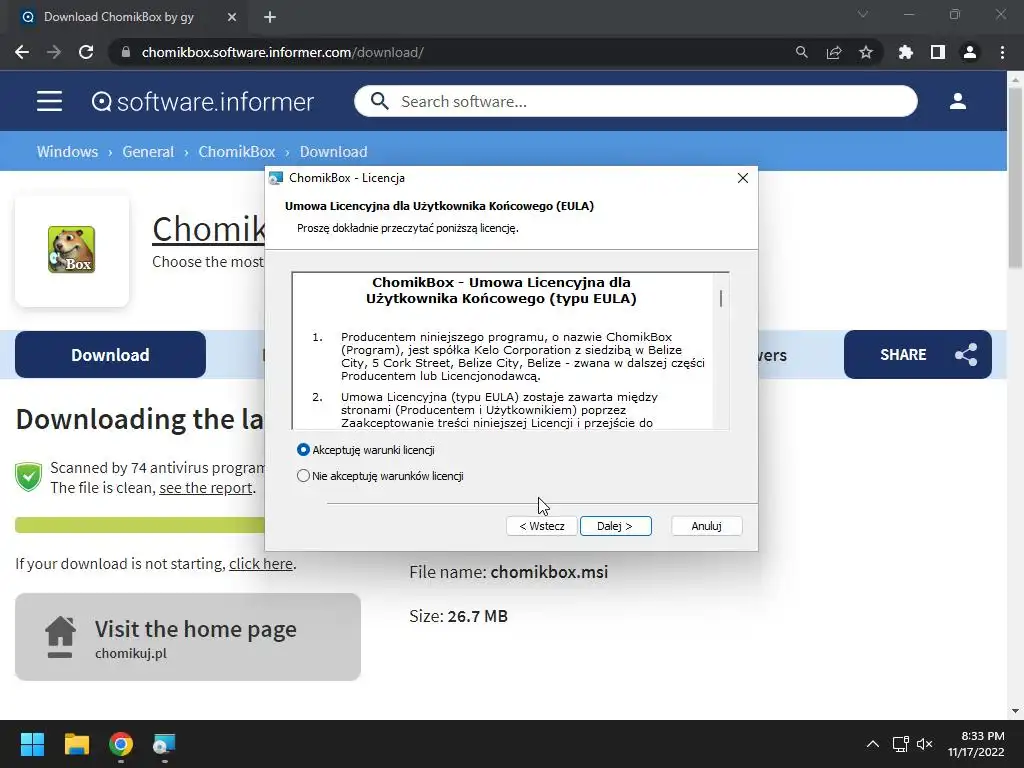Click the magnifier icon in search box
1024x768 pixels.
(x=379, y=101)
